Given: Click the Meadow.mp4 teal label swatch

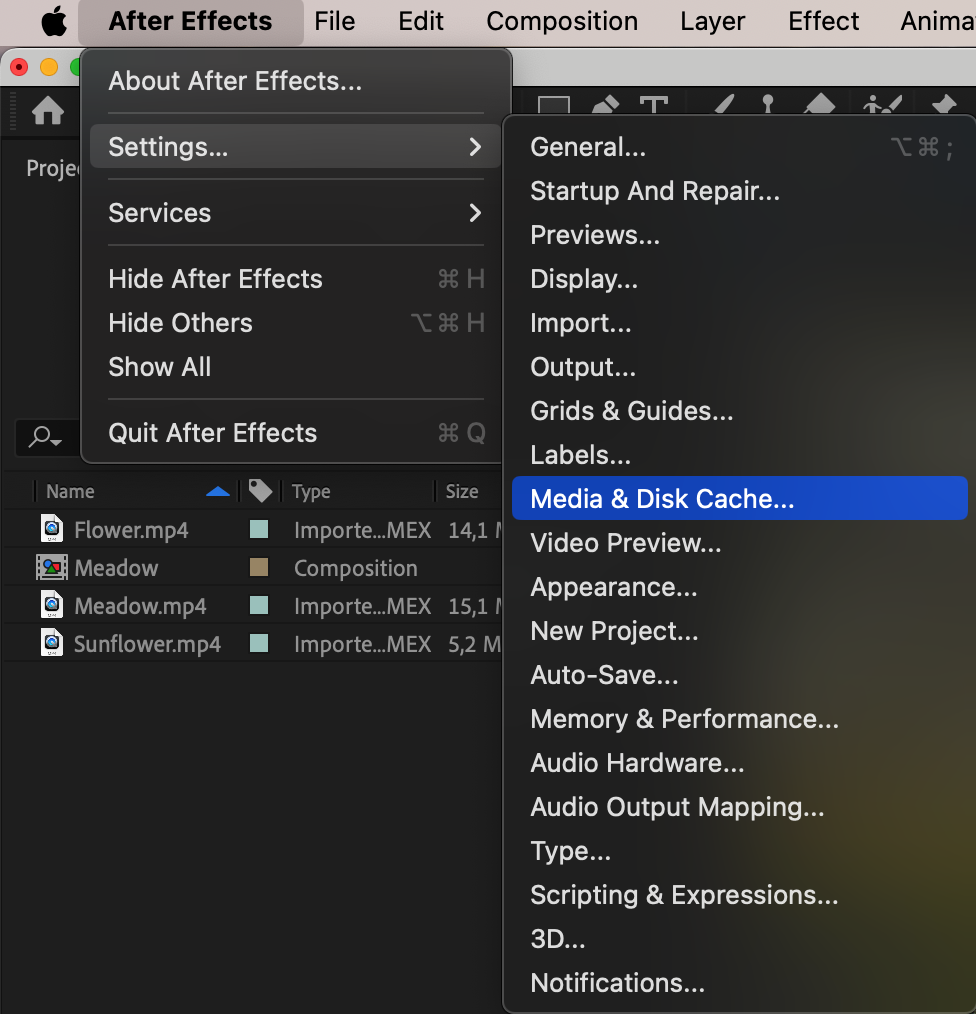Looking at the screenshot, I should [x=259, y=606].
